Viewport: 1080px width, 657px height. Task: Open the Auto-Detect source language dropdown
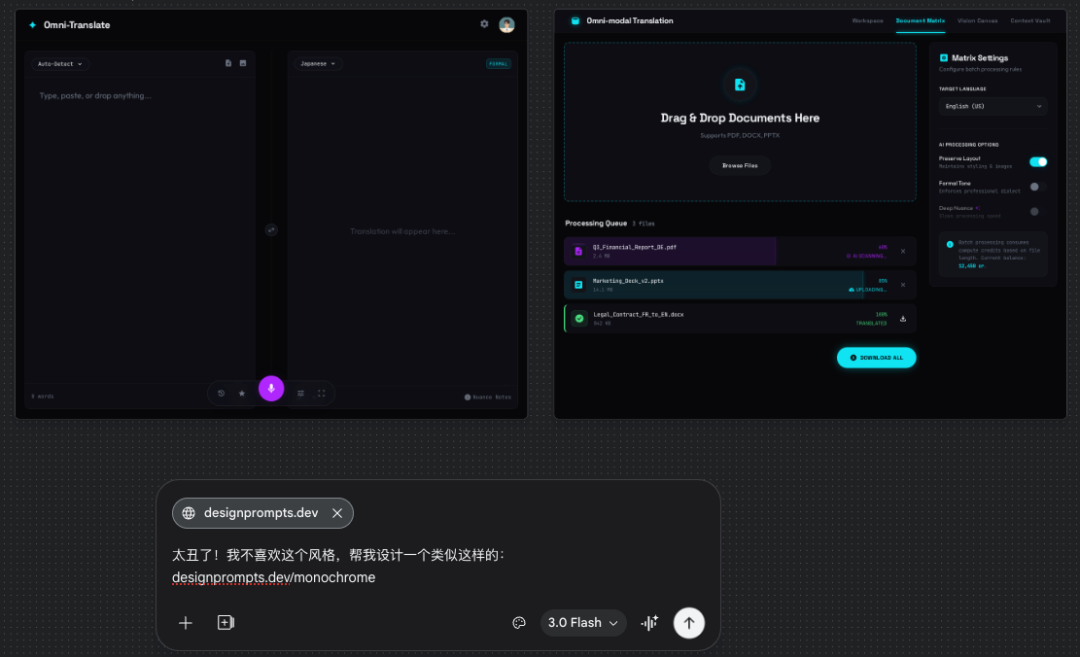point(59,64)
